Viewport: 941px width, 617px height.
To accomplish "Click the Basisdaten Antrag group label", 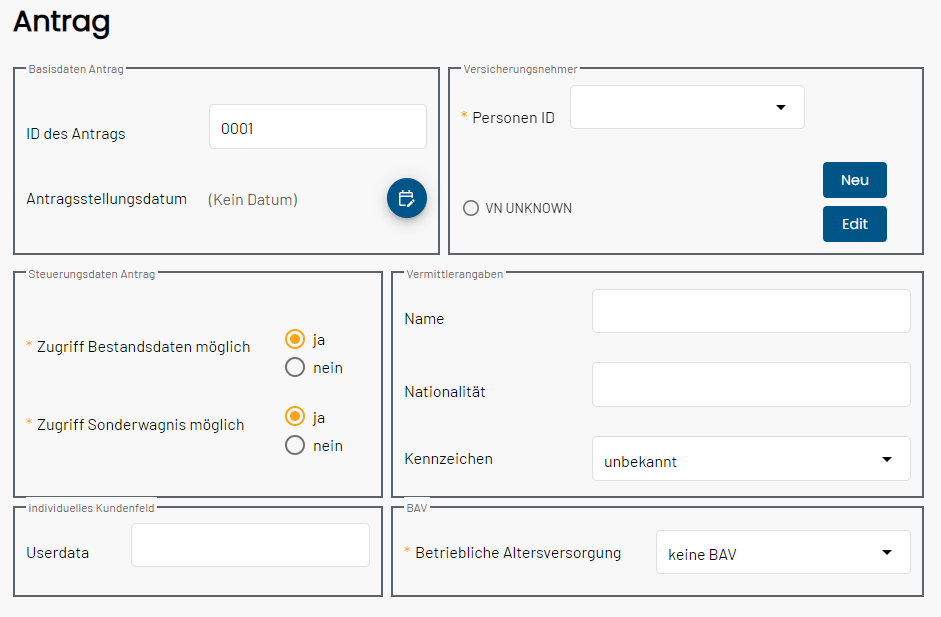I will coord(76,69).
